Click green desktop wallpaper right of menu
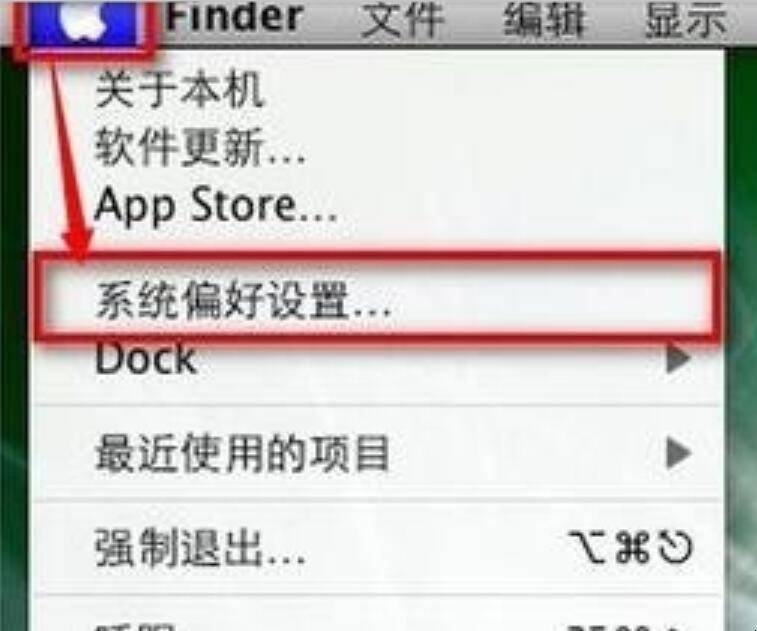757x631 pixels. 741,338
